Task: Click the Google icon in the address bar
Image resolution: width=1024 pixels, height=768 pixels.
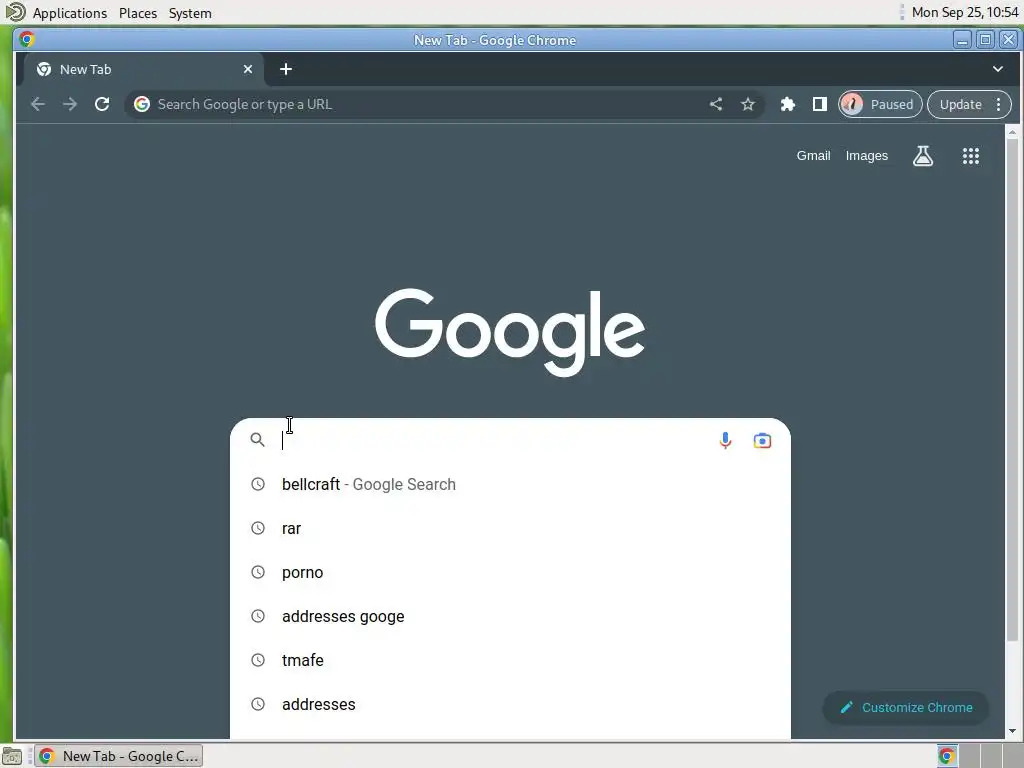Action: point(142,104)
